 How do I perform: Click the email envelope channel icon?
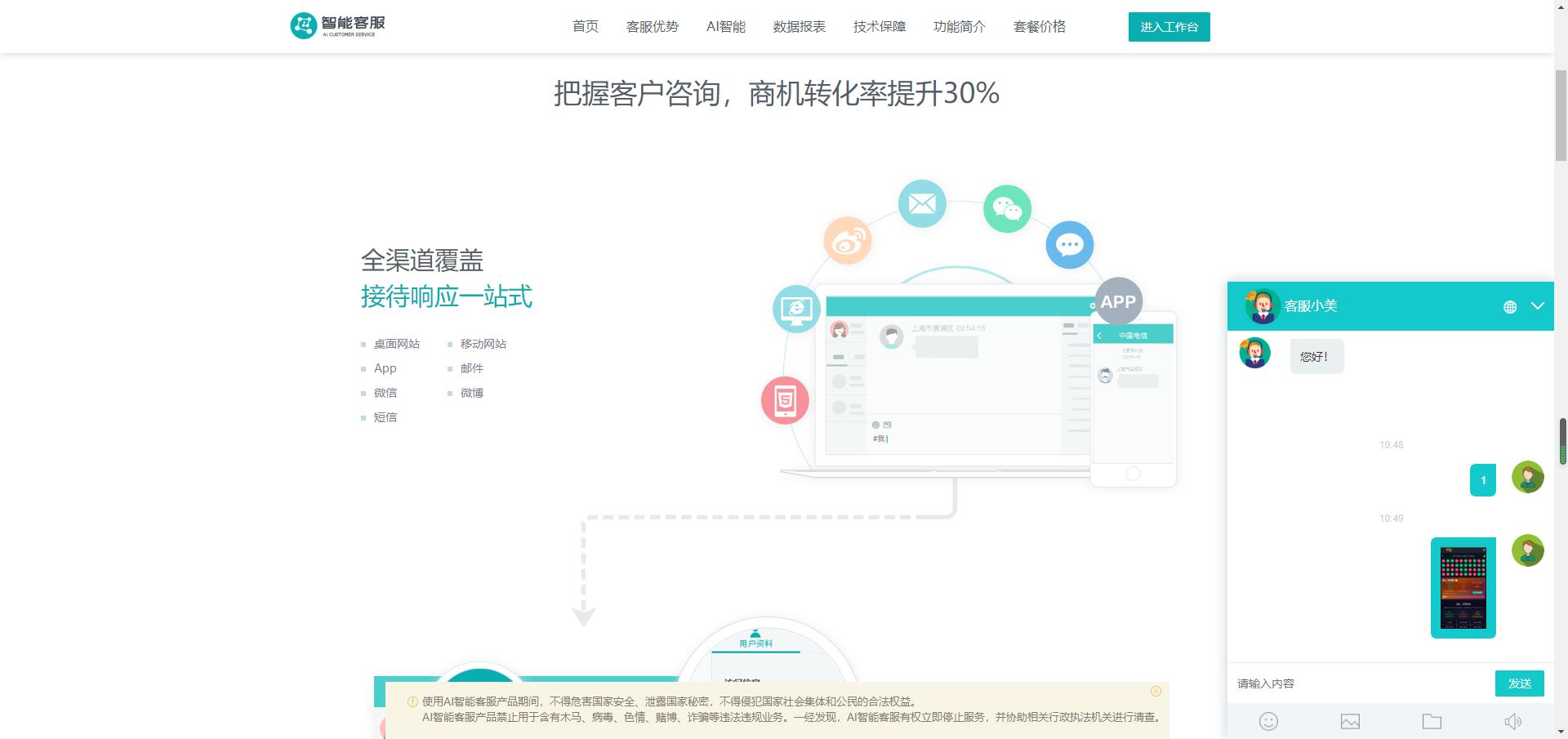(x=922, y=203)
